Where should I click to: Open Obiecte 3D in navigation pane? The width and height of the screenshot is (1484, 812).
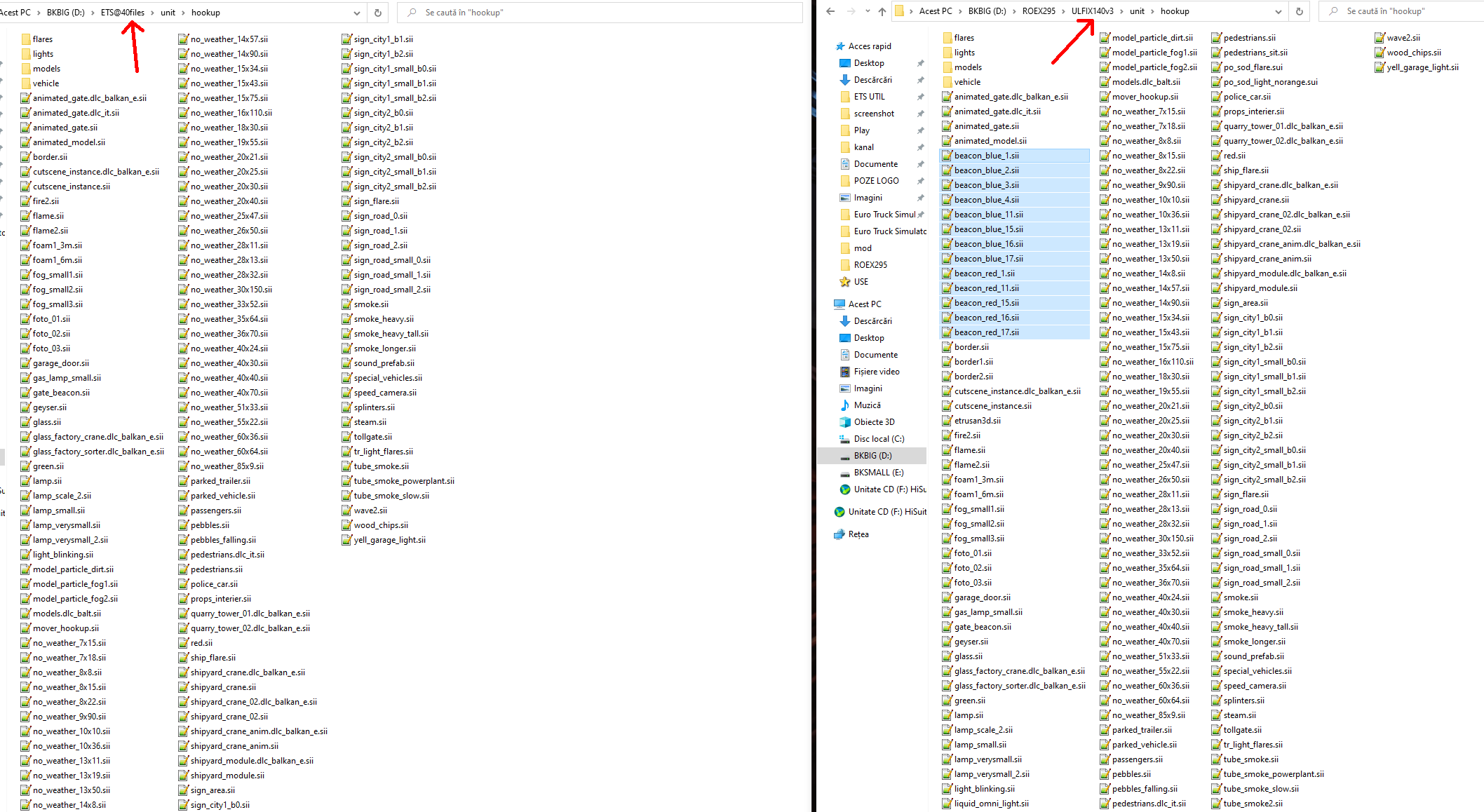pos(874,422)
